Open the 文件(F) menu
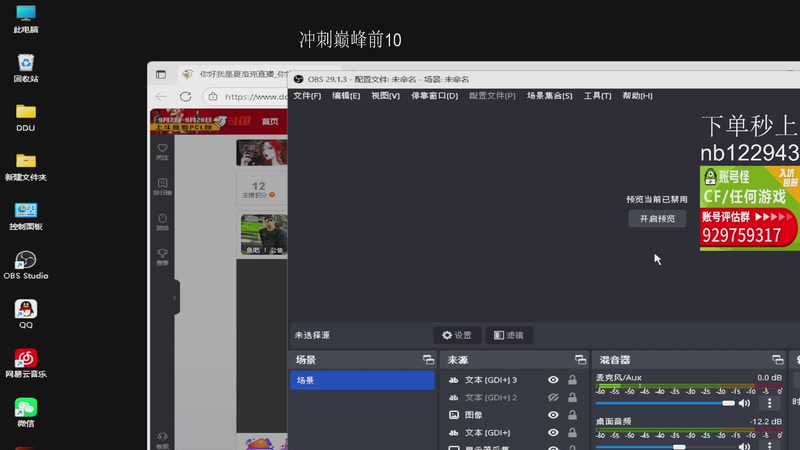The width and height of the screenshot is (800, 450). [307, 96]
